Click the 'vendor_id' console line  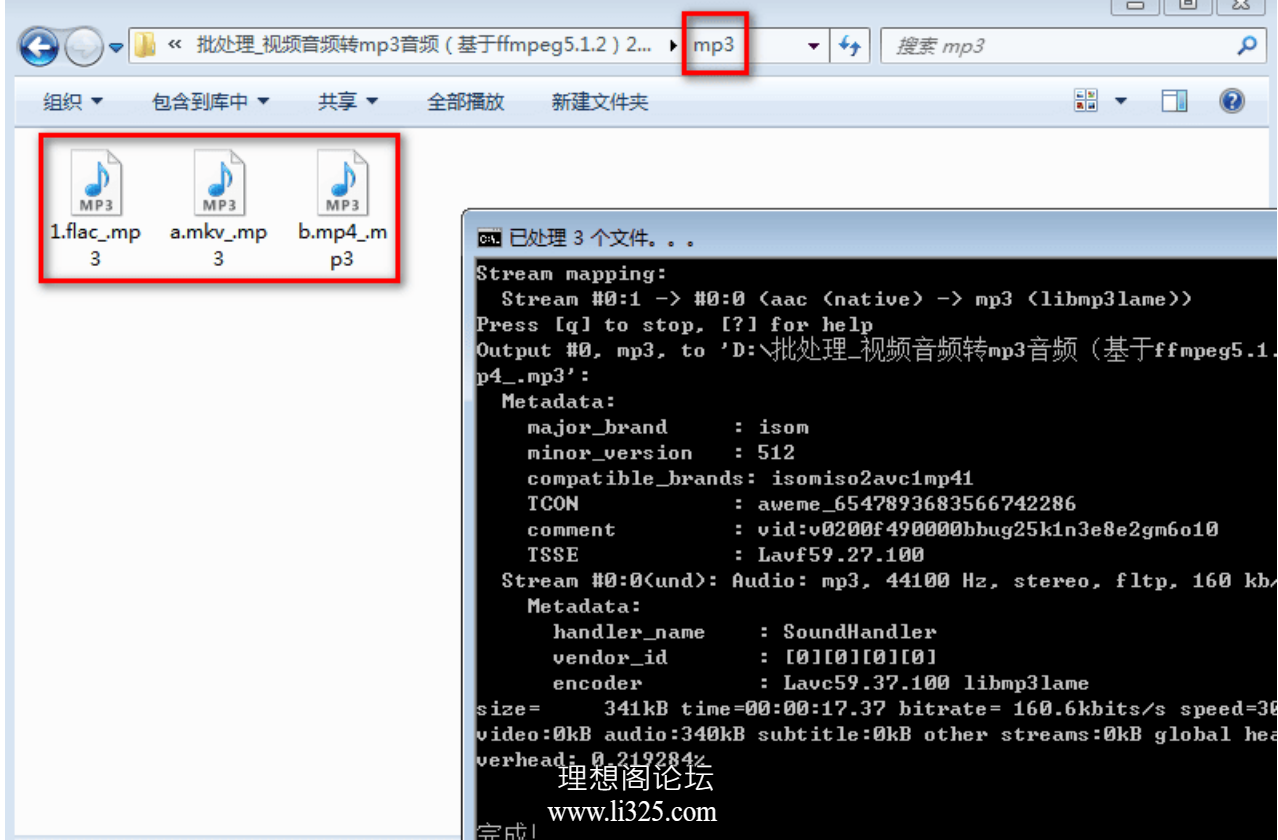pyautogui.click(x=745, y=657)
